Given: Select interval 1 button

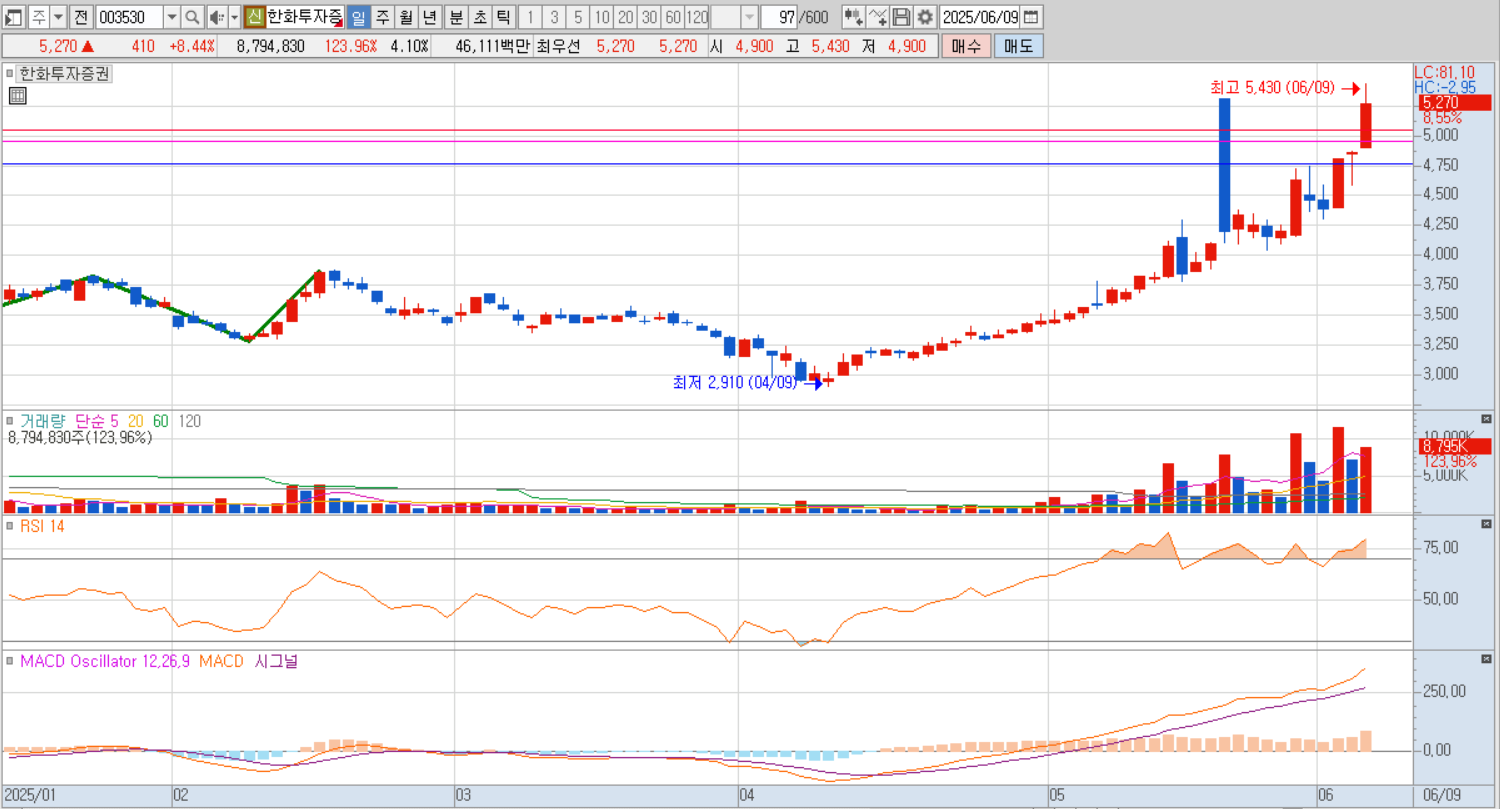Looking at the screenshot, I should tap(530, 17).
